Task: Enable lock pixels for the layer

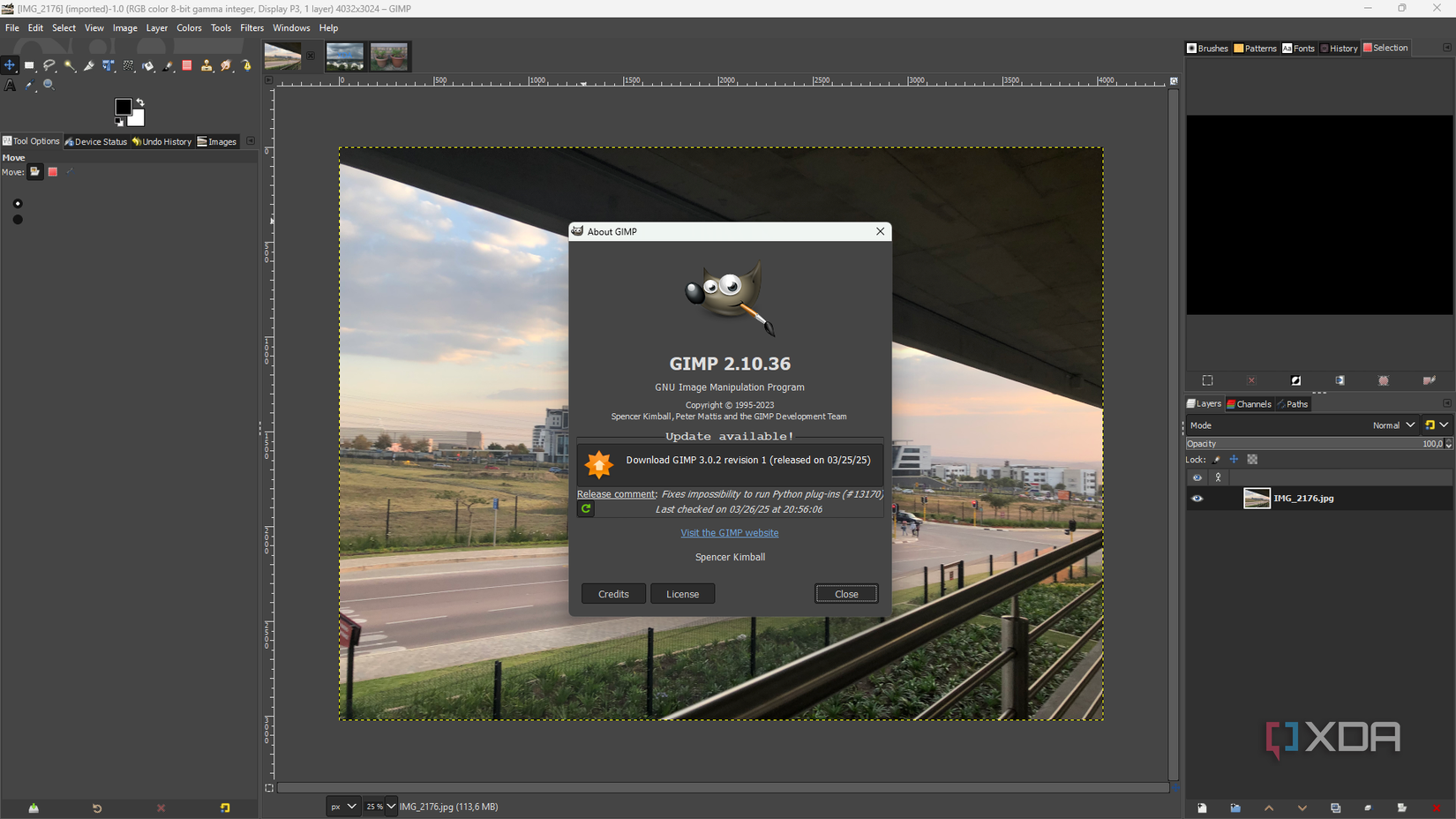Action: coord(1216,459)
